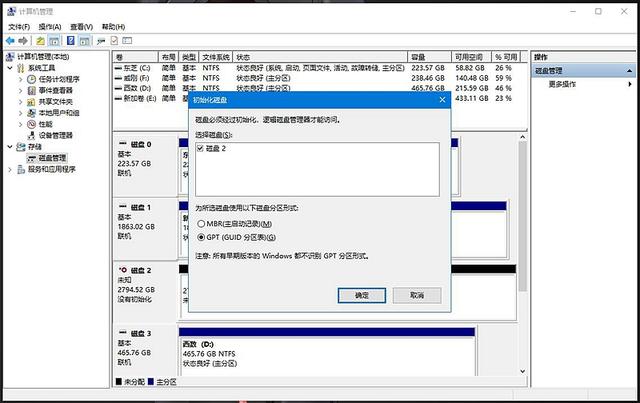This screenshot has height=403, width=640.
Task: Click 确定 button in initialize dialog
Action: (x=362, y=295)
